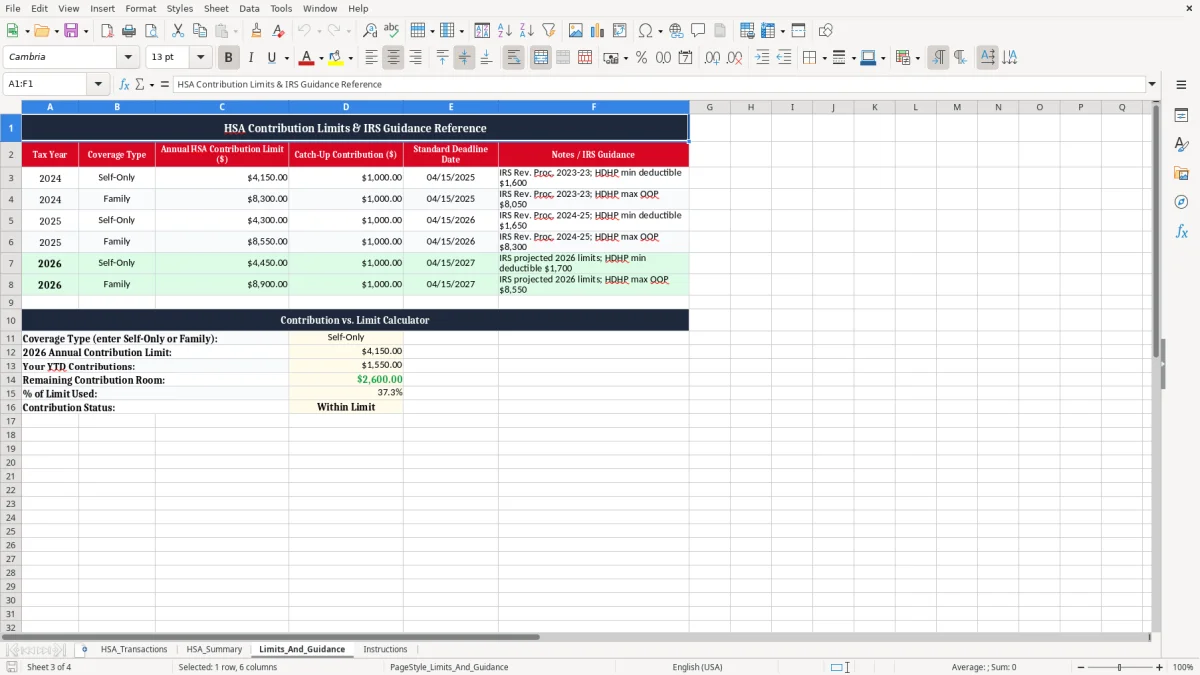Open the Function Wizard fx icon

point(124,84)
